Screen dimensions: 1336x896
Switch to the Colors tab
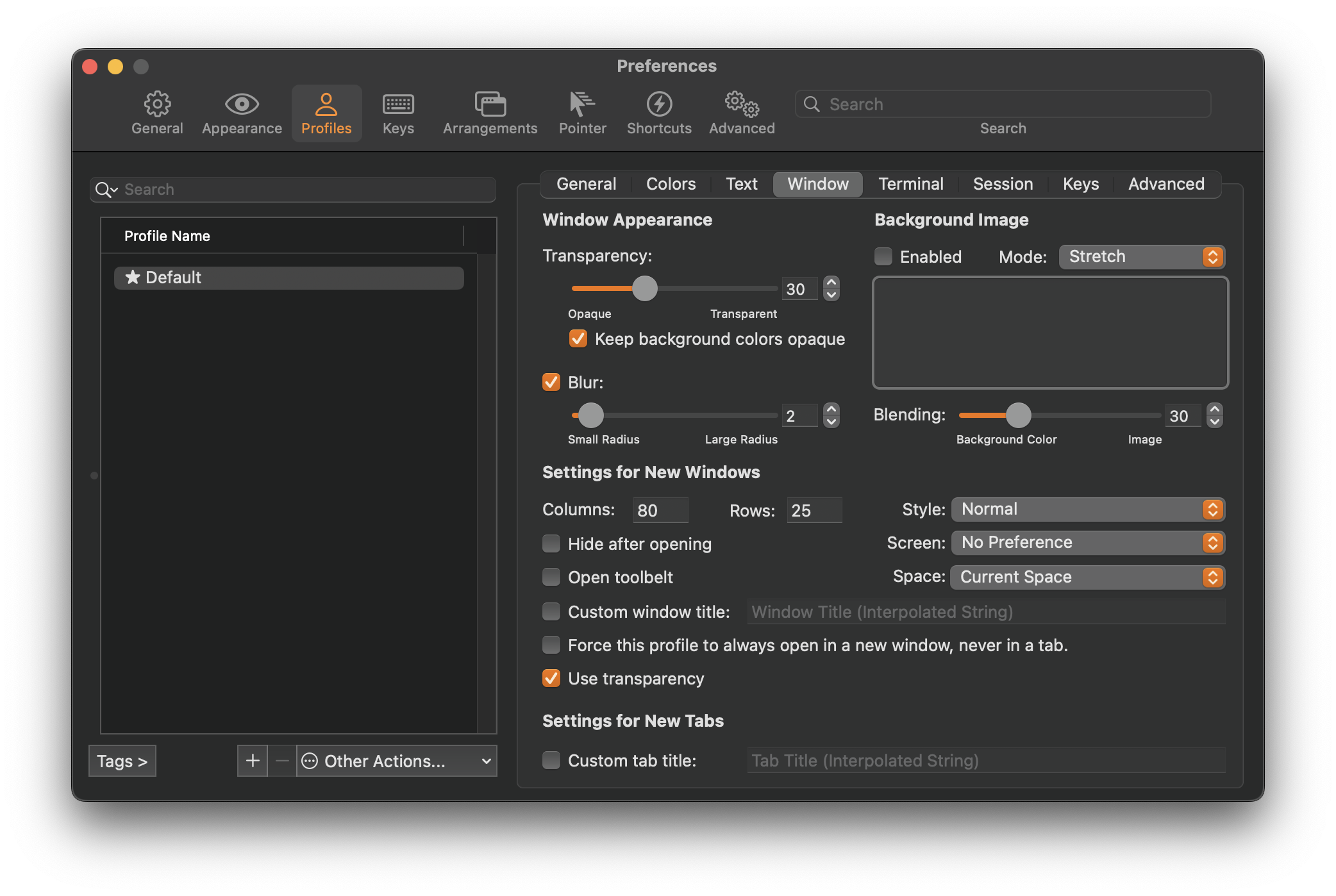pyautogui.click(x=670, y=184)
